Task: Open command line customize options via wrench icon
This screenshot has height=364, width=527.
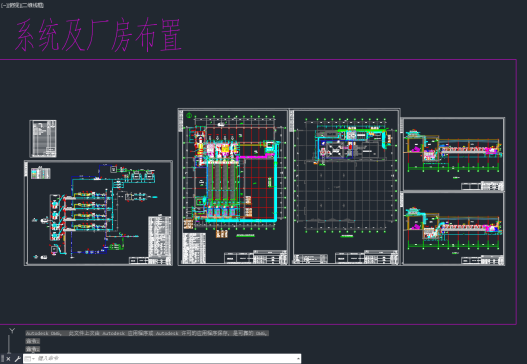Action: click(17, 359)
